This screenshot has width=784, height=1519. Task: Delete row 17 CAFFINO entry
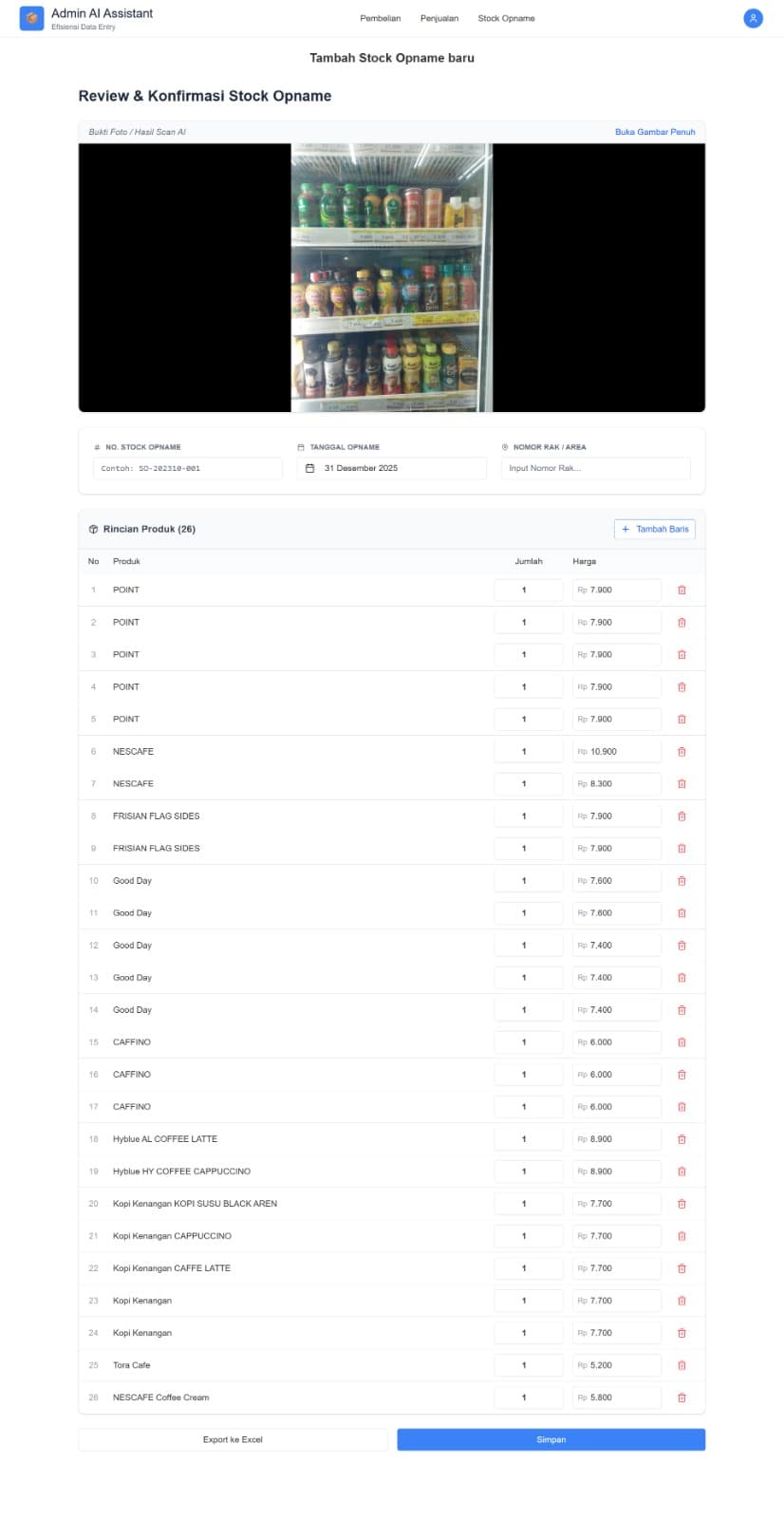click(681, 1107)
